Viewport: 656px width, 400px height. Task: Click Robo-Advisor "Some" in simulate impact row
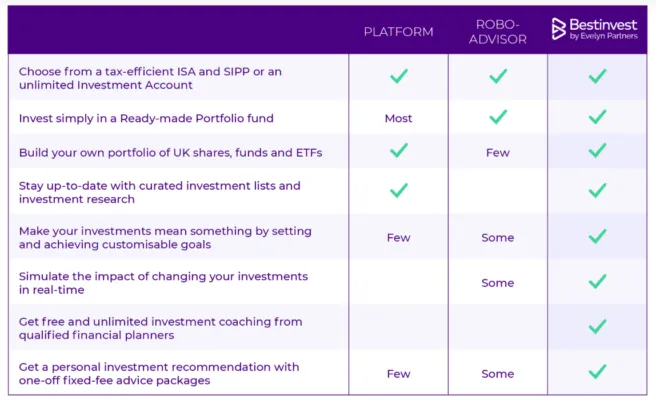[x=497, y=283]
